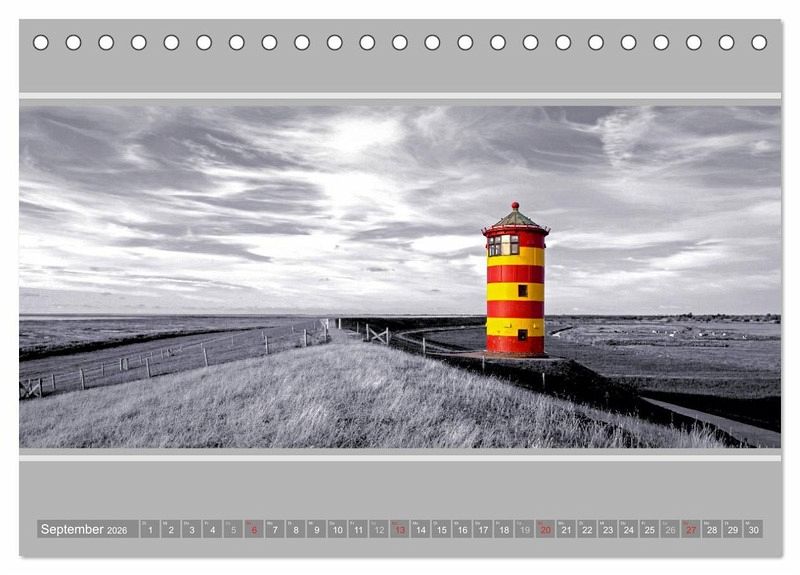This screenshot has height=575, width=800.
Task: Select day 4 in the calendar strip
Action: [212, 529]
